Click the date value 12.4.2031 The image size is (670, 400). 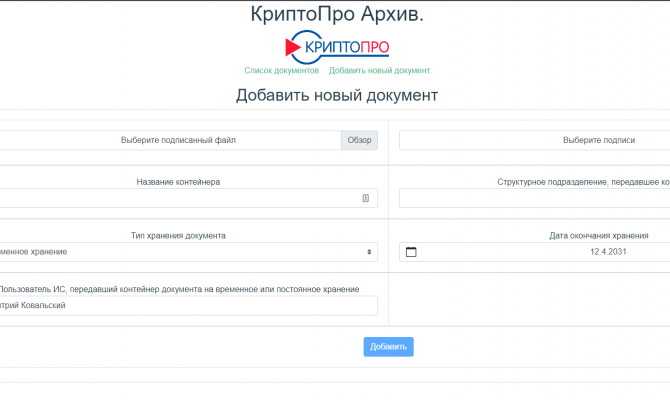(x=608, y=252)
